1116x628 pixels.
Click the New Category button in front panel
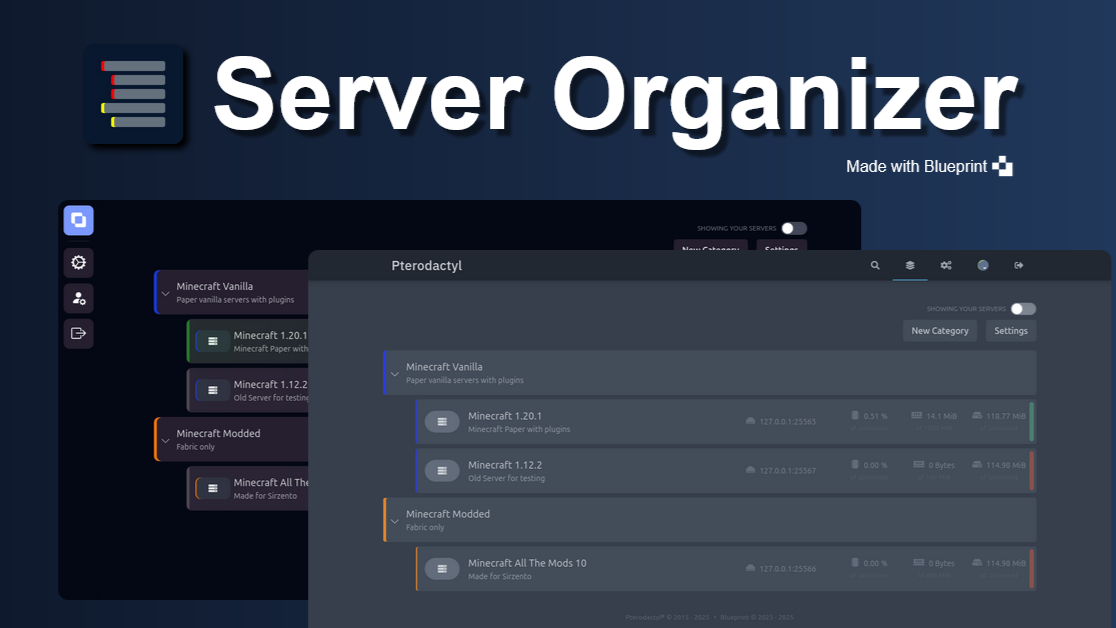[940, 331]
